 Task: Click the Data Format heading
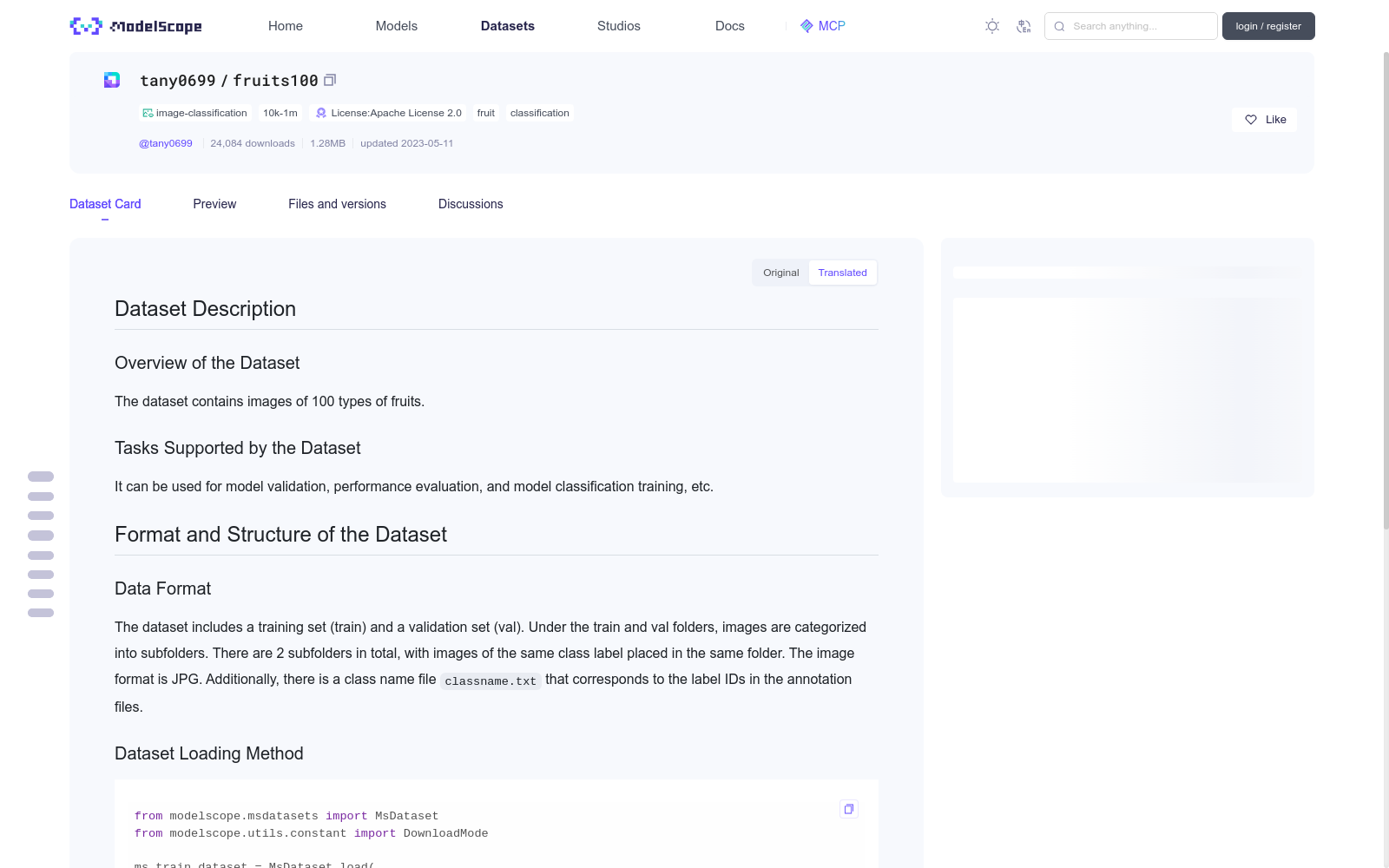[x=162, y=589]
